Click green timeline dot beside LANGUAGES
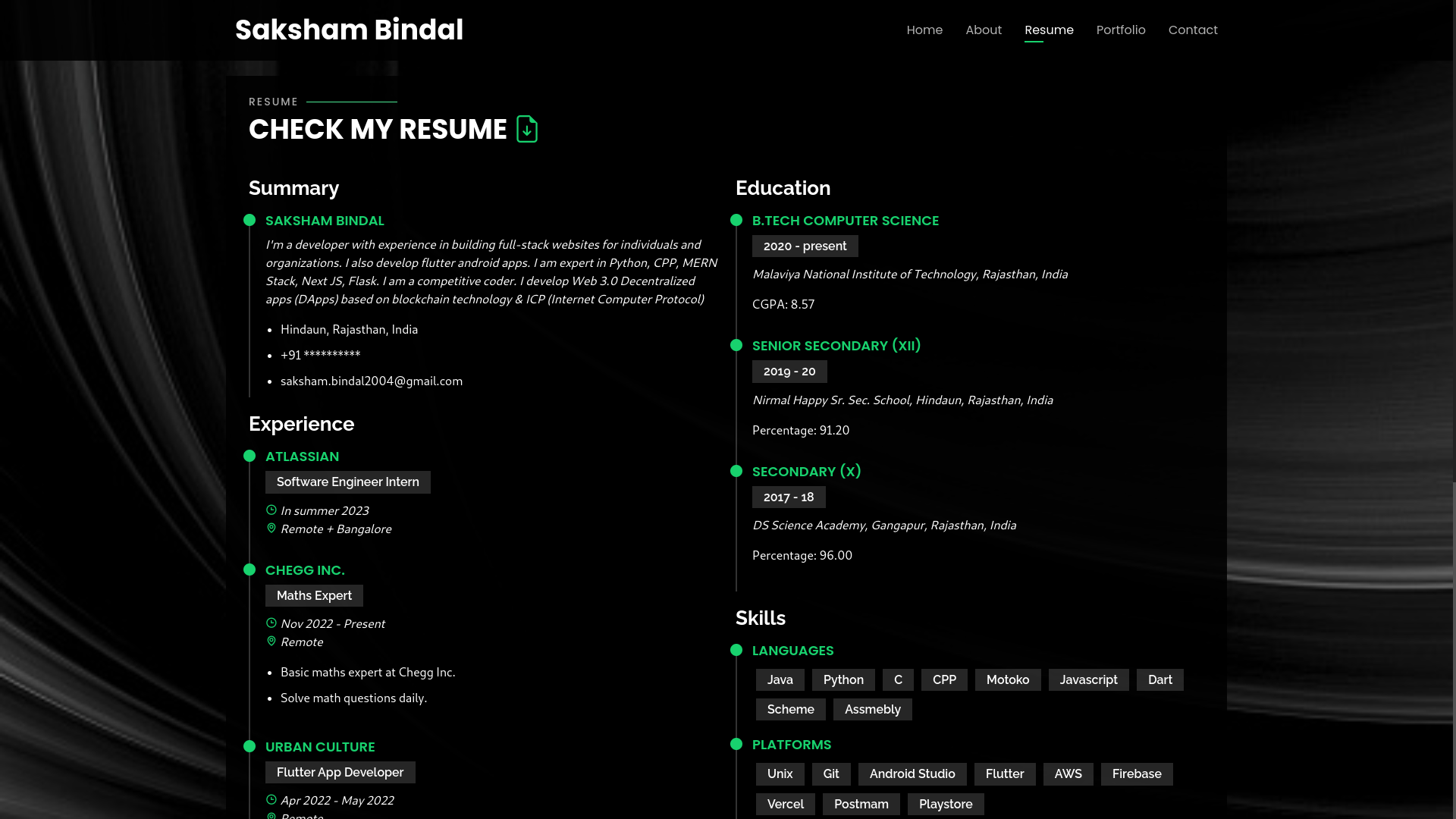1456x819 pixels. 736,650
